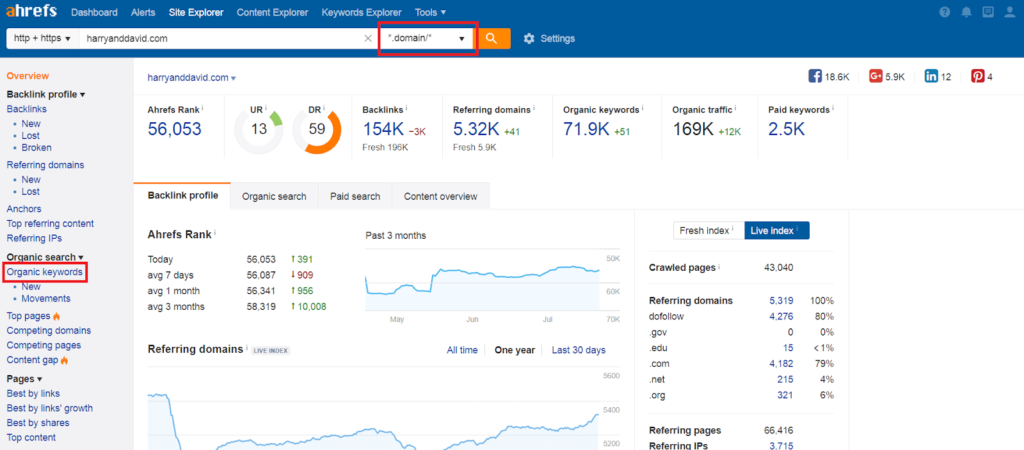Image resolution: width=1024 pixels, height=450 pixels.
Task: Collapse the Backlink profile sidebar section
Action: click(46, 95)
